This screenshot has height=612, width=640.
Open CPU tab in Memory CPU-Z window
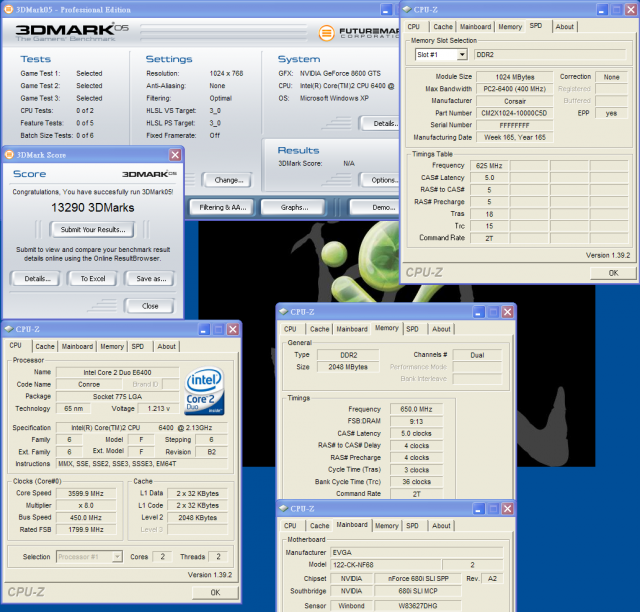[x=290, y=329]
